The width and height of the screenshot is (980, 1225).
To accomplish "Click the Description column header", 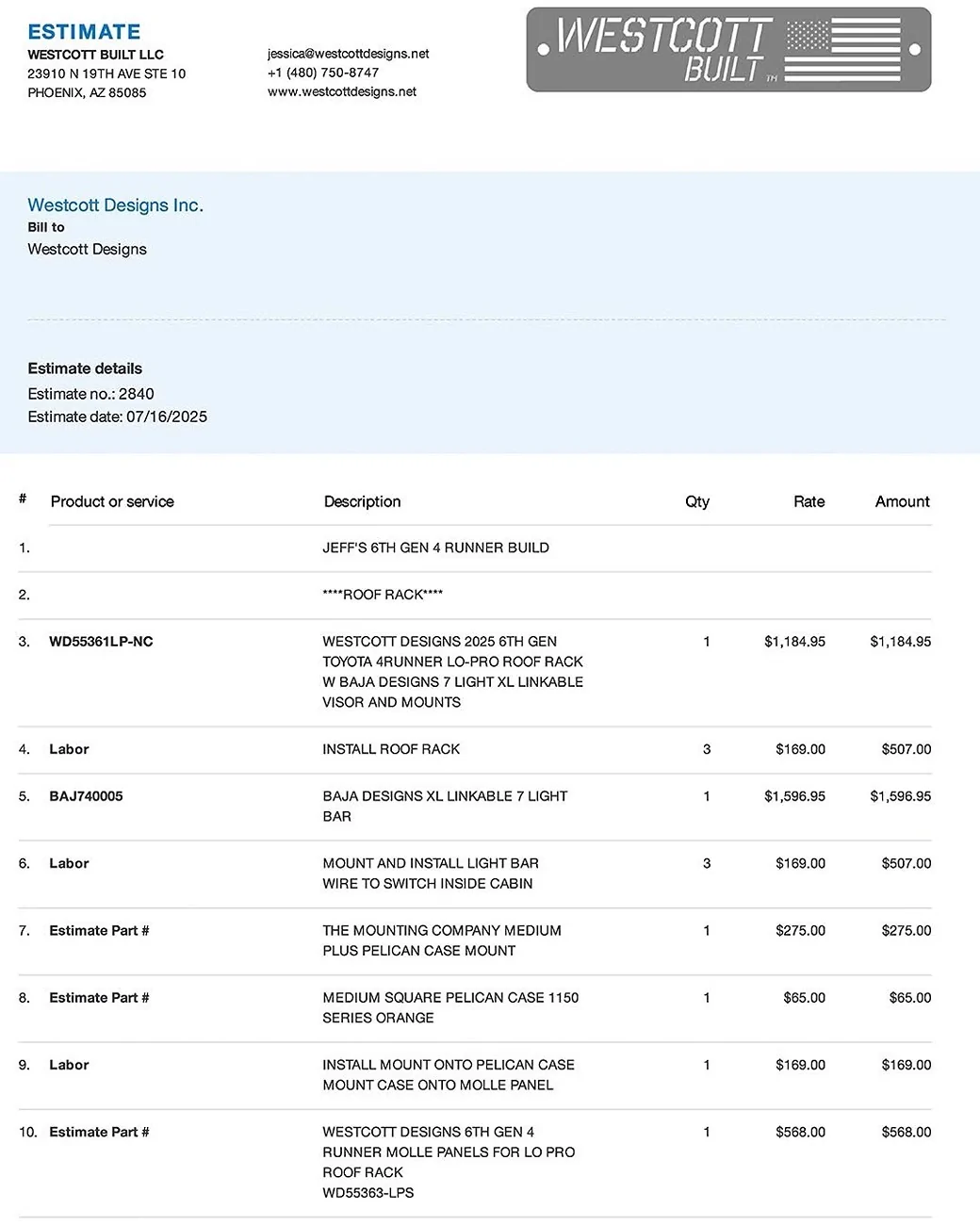I will click(x=362, y=501).
